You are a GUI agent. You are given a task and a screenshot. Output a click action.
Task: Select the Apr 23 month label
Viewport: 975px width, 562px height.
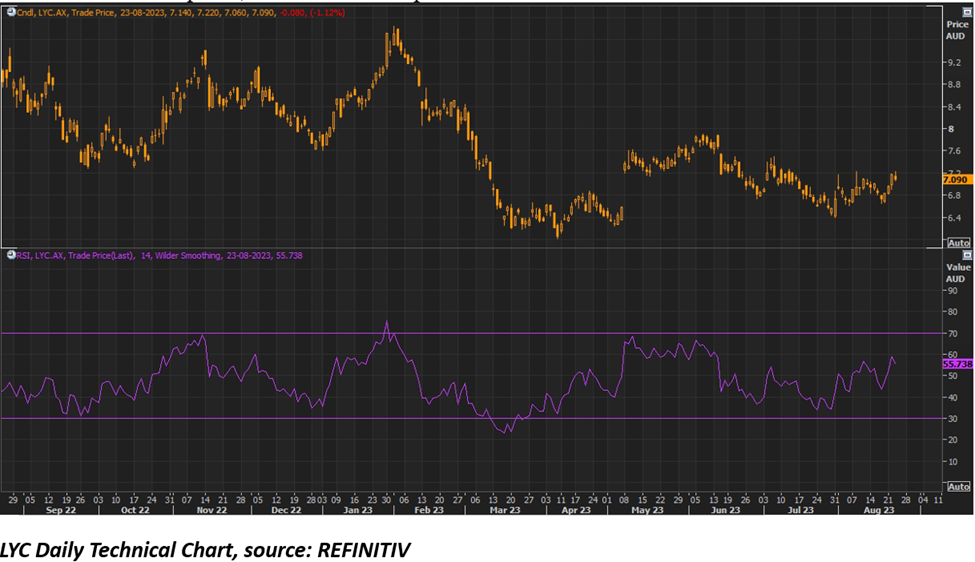click(576, 510)
